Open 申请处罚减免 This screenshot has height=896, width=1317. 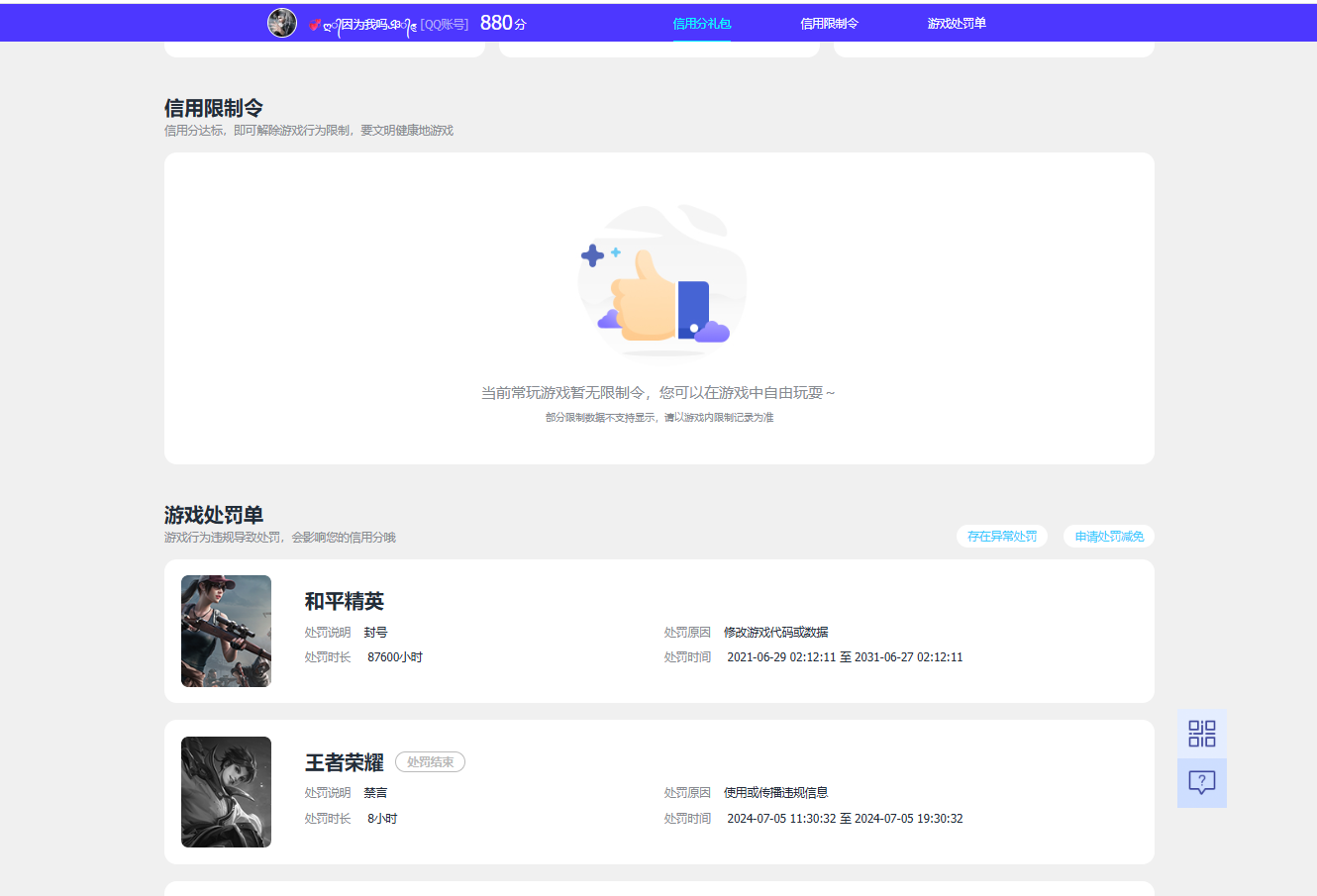tap(1108, 536)
